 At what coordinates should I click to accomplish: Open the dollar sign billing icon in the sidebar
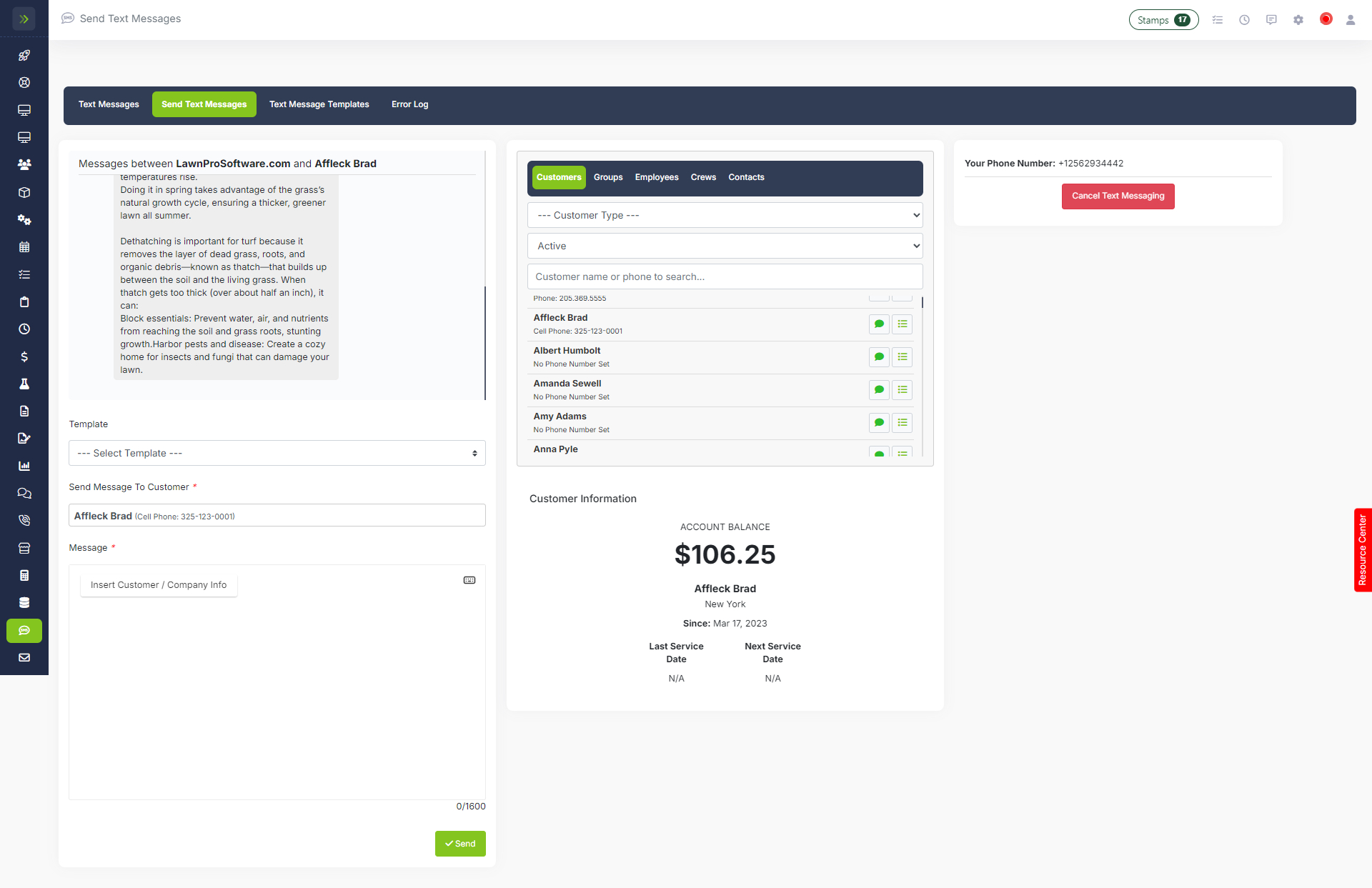(x=24, y=356)
